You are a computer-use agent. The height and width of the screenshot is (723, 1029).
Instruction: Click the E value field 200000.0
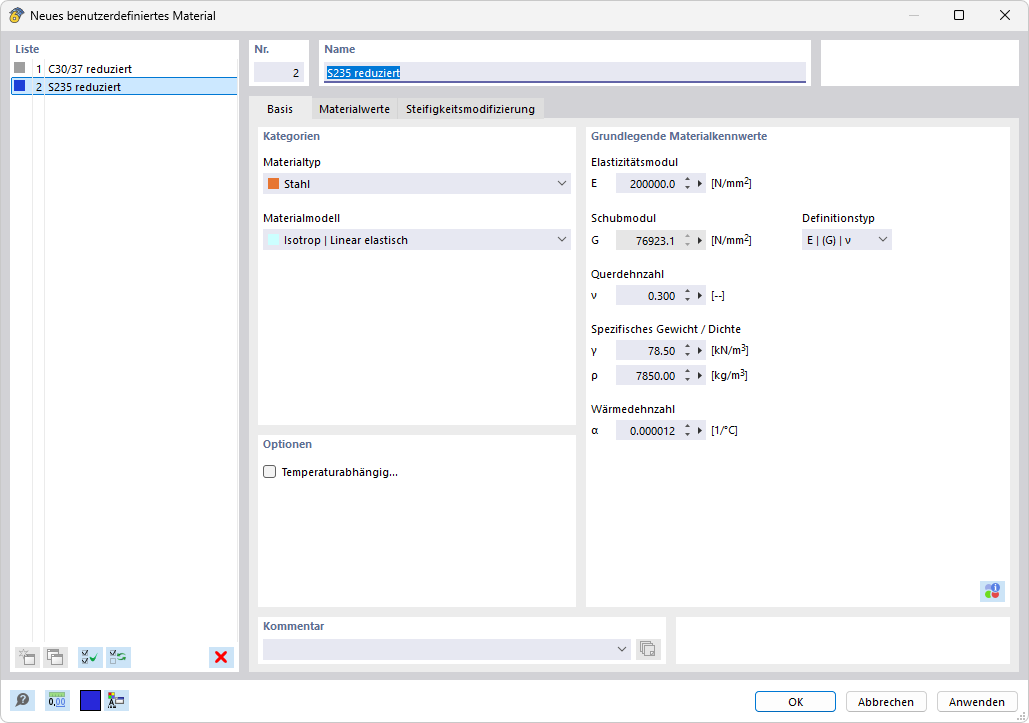pyautogui.click(x=648, y=184)
